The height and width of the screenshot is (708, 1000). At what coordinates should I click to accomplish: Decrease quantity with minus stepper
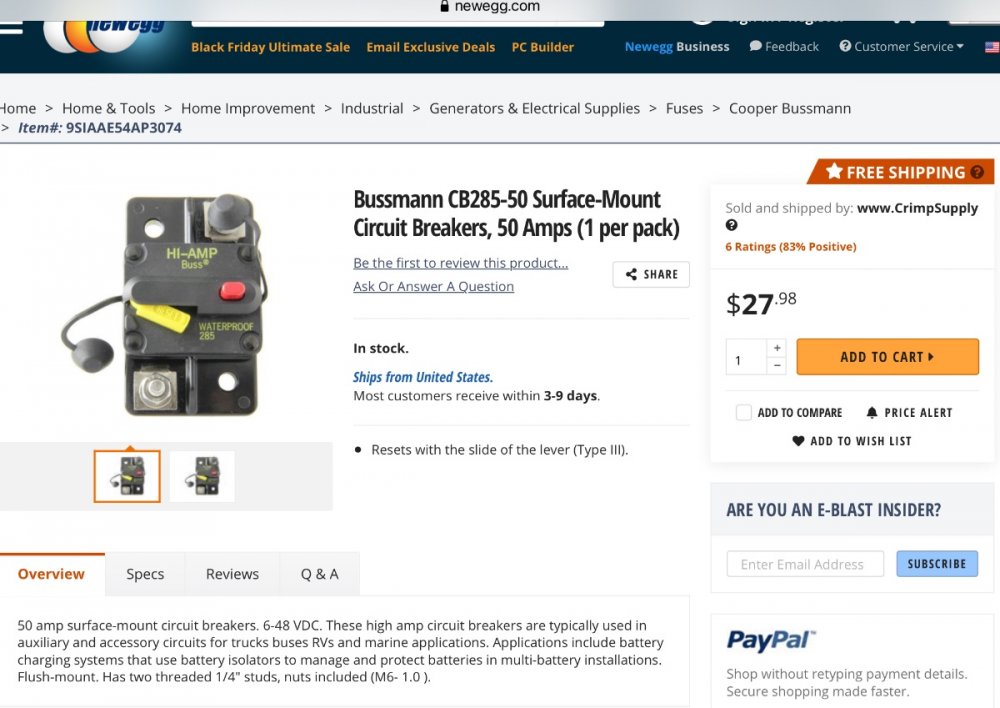point(777,366)
